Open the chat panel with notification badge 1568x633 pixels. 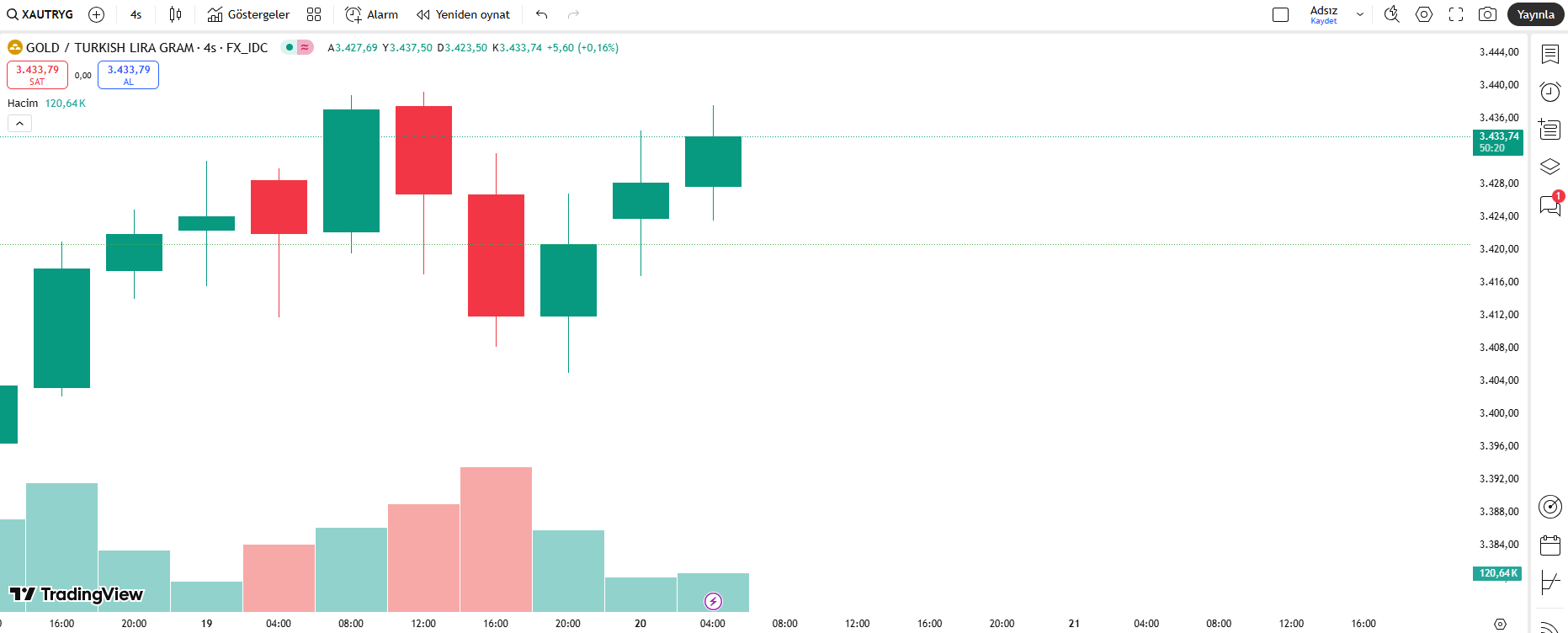(x=1549, y=205)
